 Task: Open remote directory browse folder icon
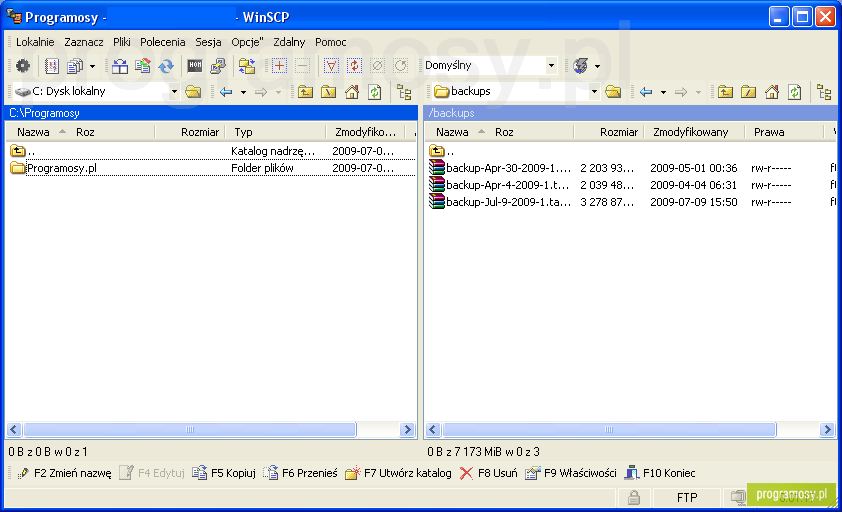tap(613, 92)
